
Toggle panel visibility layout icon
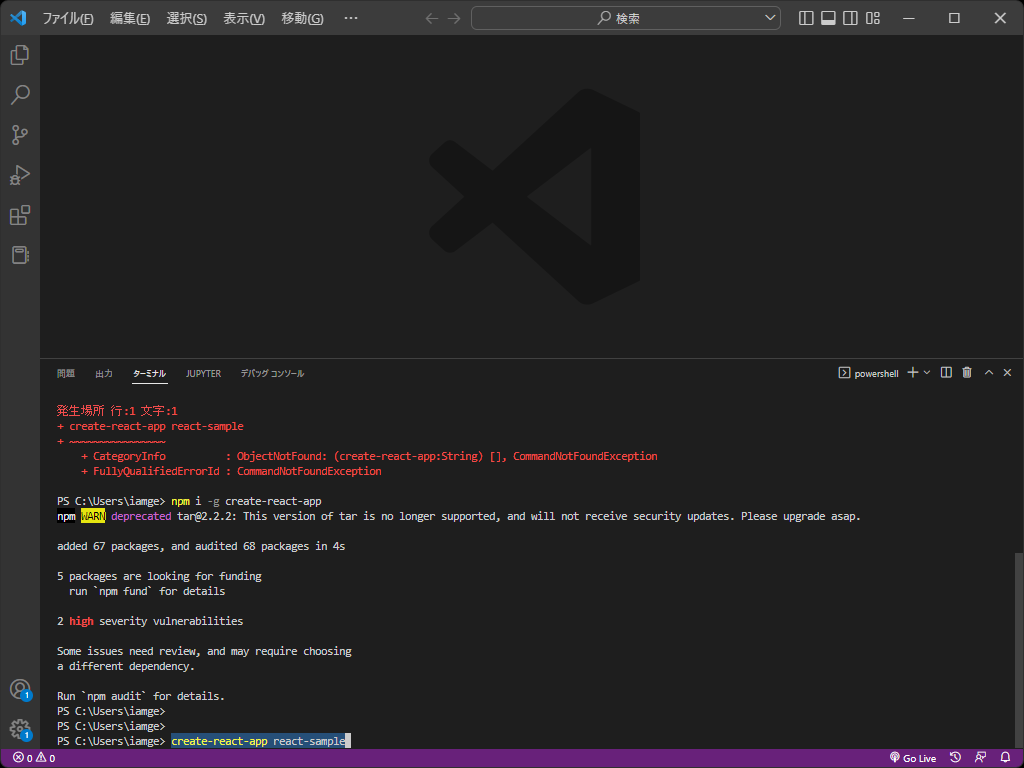coord(828,18)
